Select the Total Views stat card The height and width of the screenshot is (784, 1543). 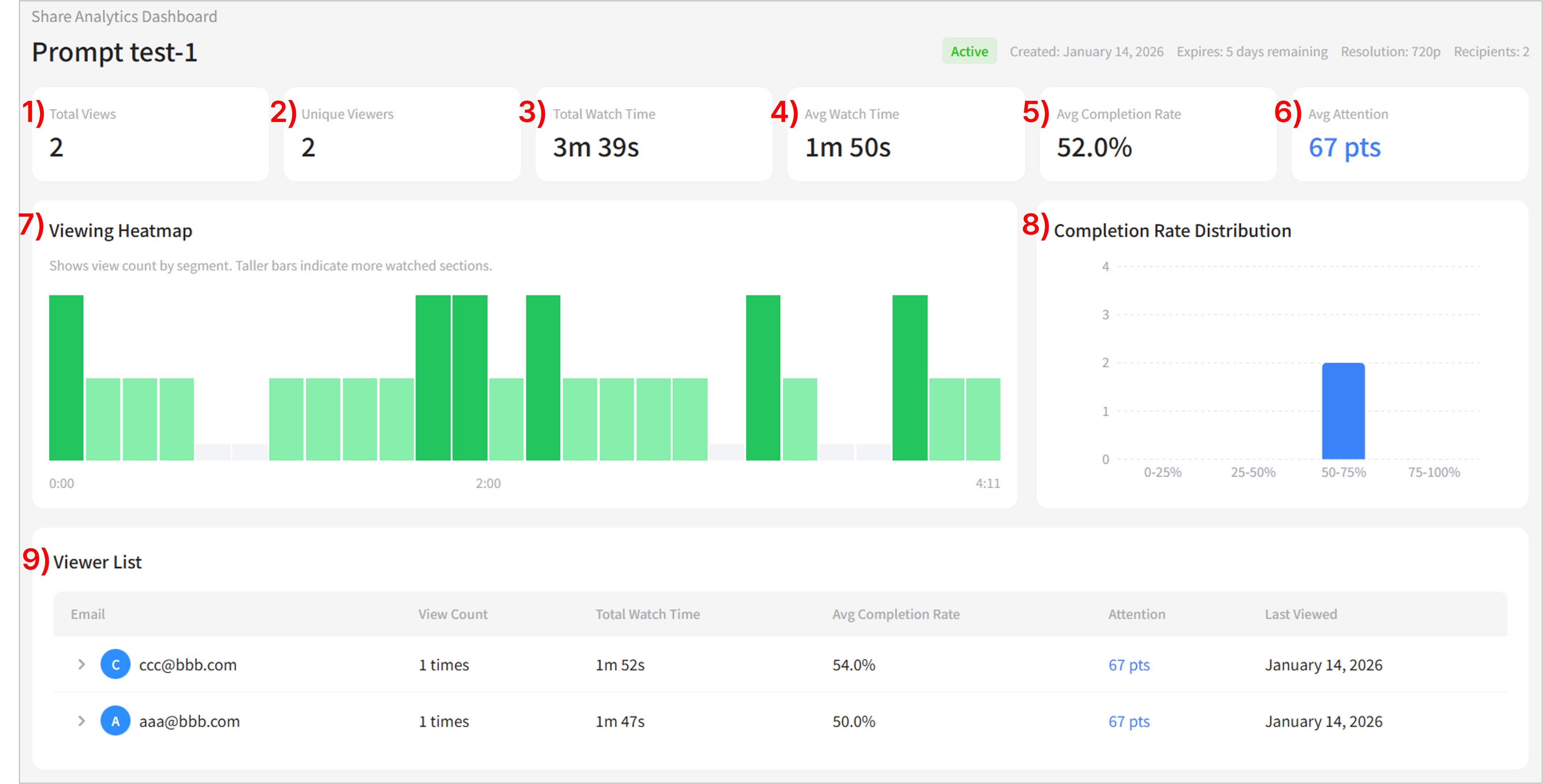click(x=150, y=133)
